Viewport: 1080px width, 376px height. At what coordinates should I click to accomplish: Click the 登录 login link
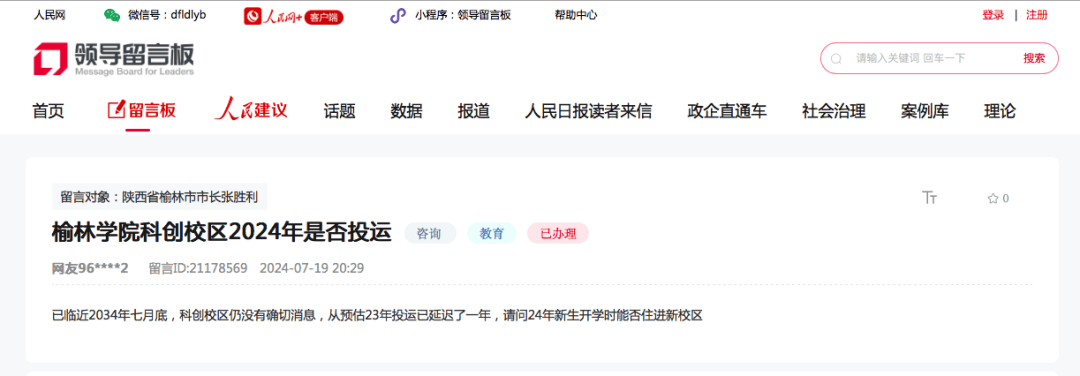pos(993,15)
